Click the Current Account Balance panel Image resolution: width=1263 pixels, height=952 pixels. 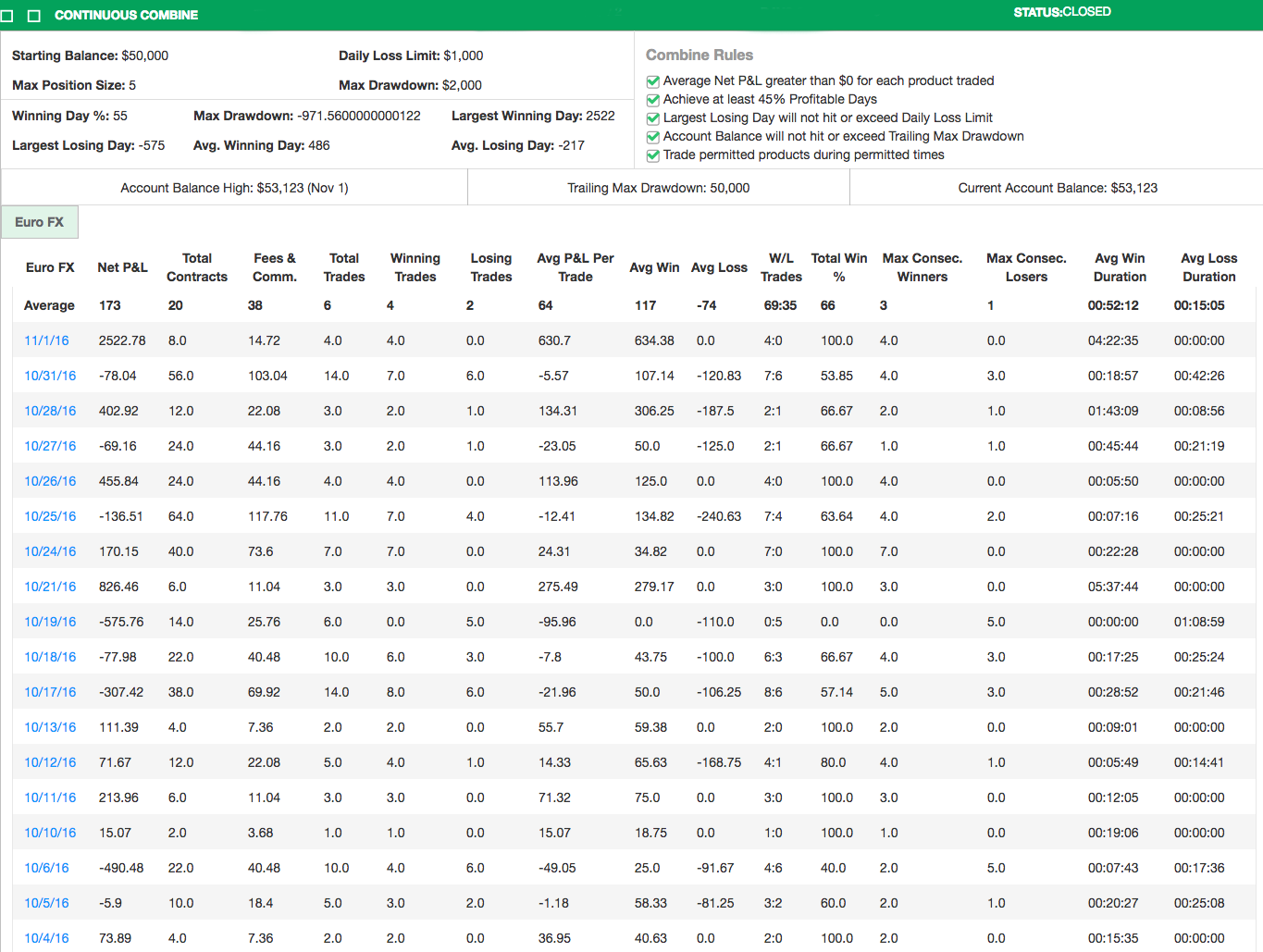tap(1057, 188)
